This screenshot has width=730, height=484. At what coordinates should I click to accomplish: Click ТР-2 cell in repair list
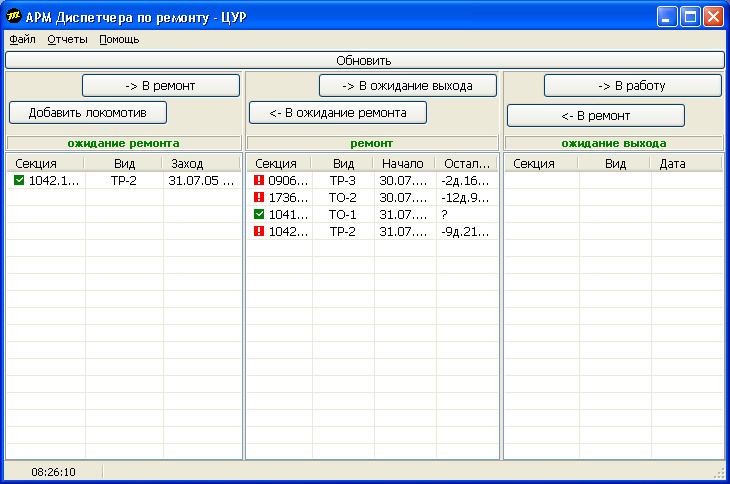point(343,231)
